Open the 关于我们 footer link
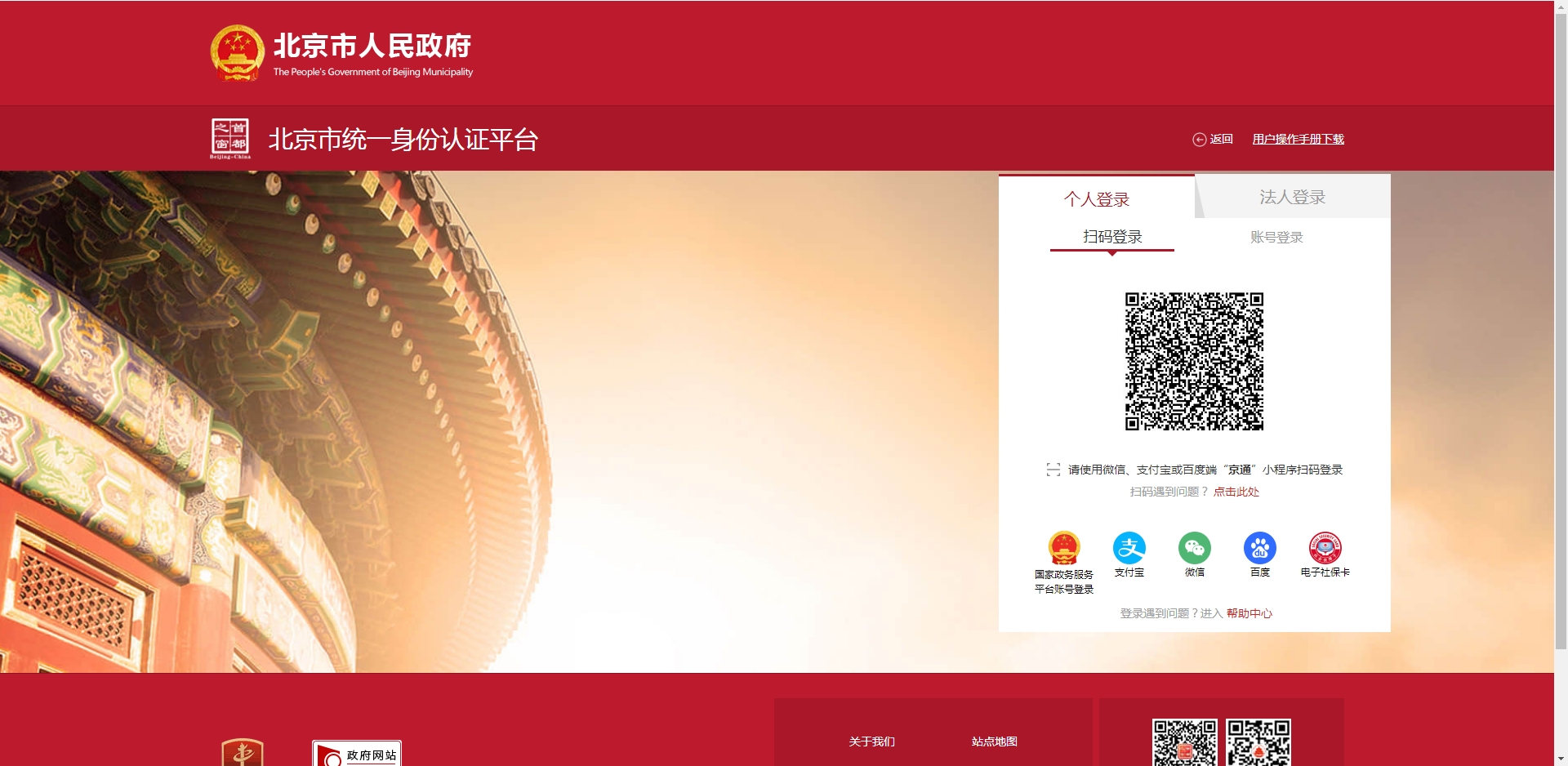The height and width of the screenshot is (766, 1568). click(871, 742)
